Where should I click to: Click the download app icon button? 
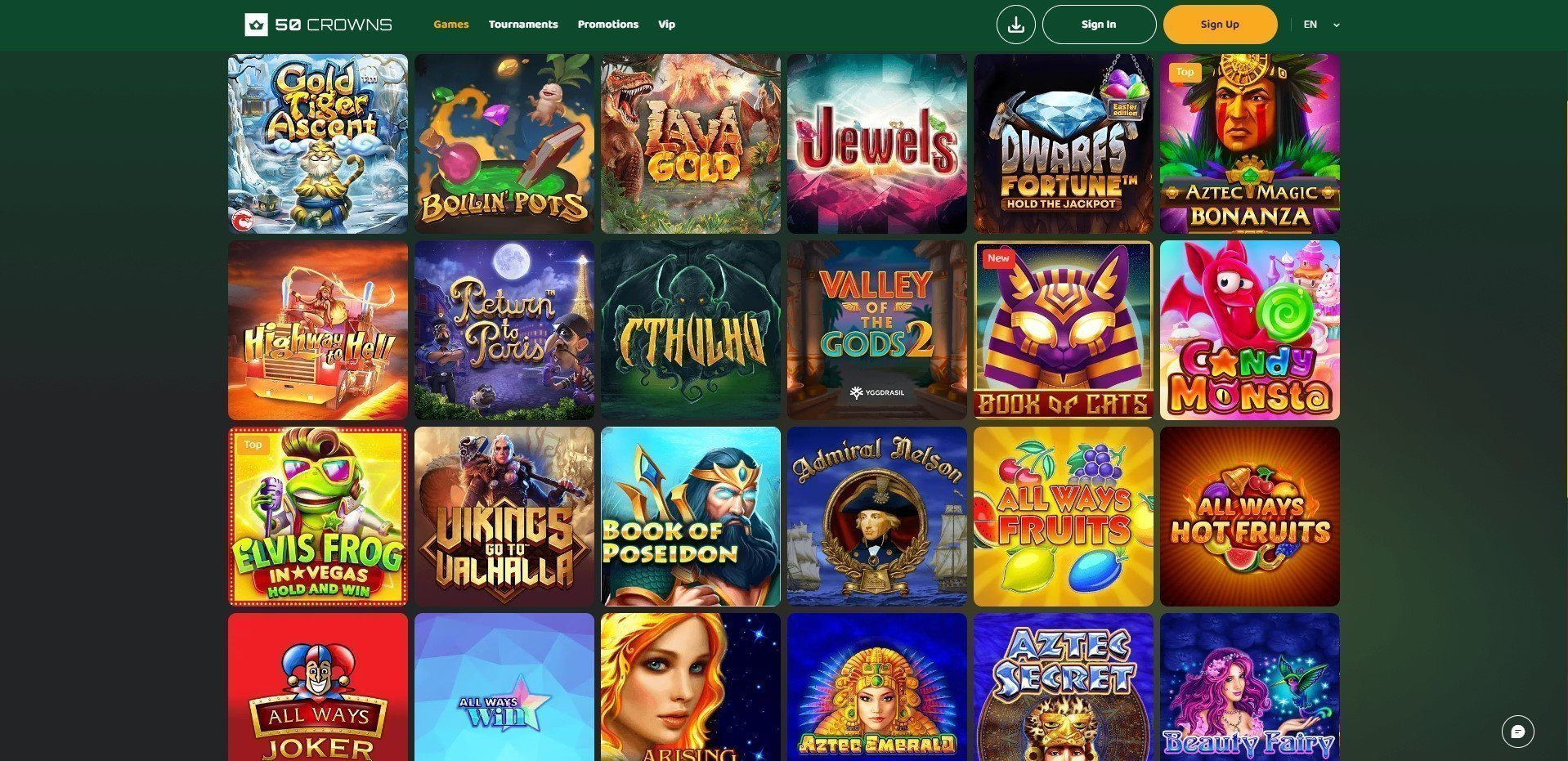(x=1015, y=25)
